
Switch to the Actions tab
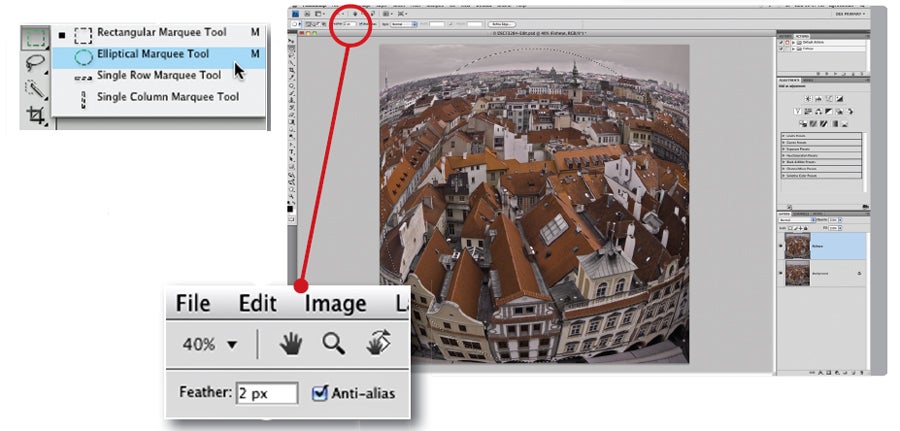[x=802, y=36]
